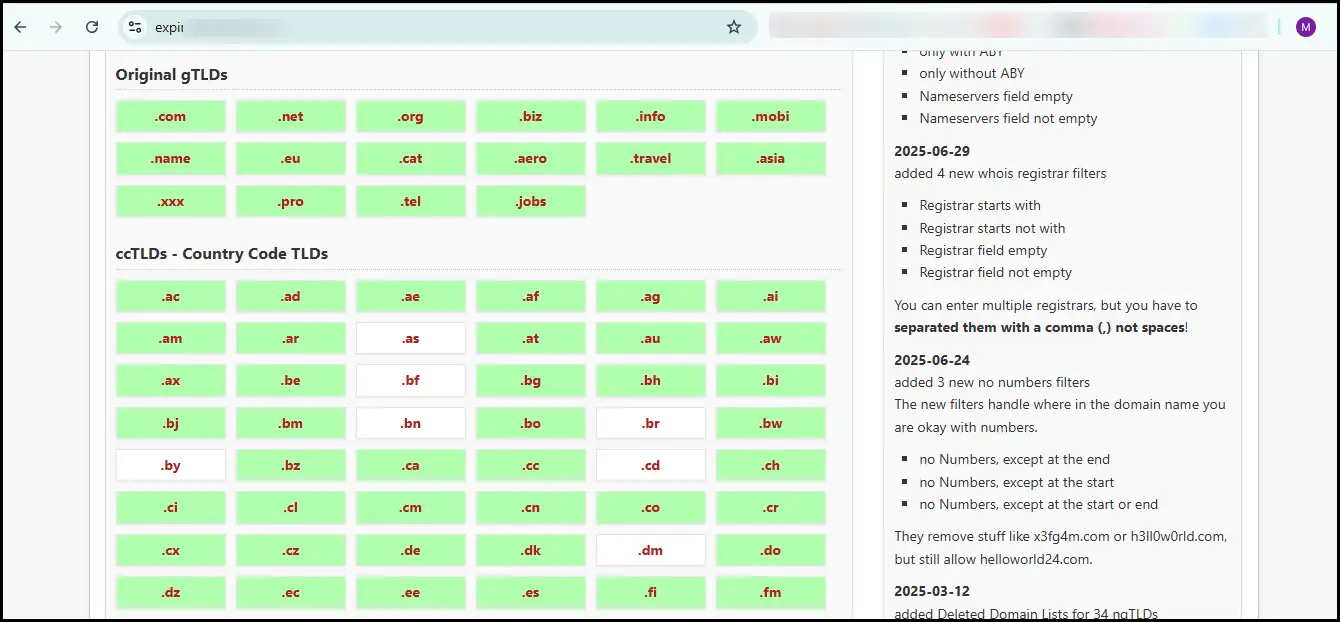
Task: Disable the .jobs TLD filter
Action: tap(530, 201)
